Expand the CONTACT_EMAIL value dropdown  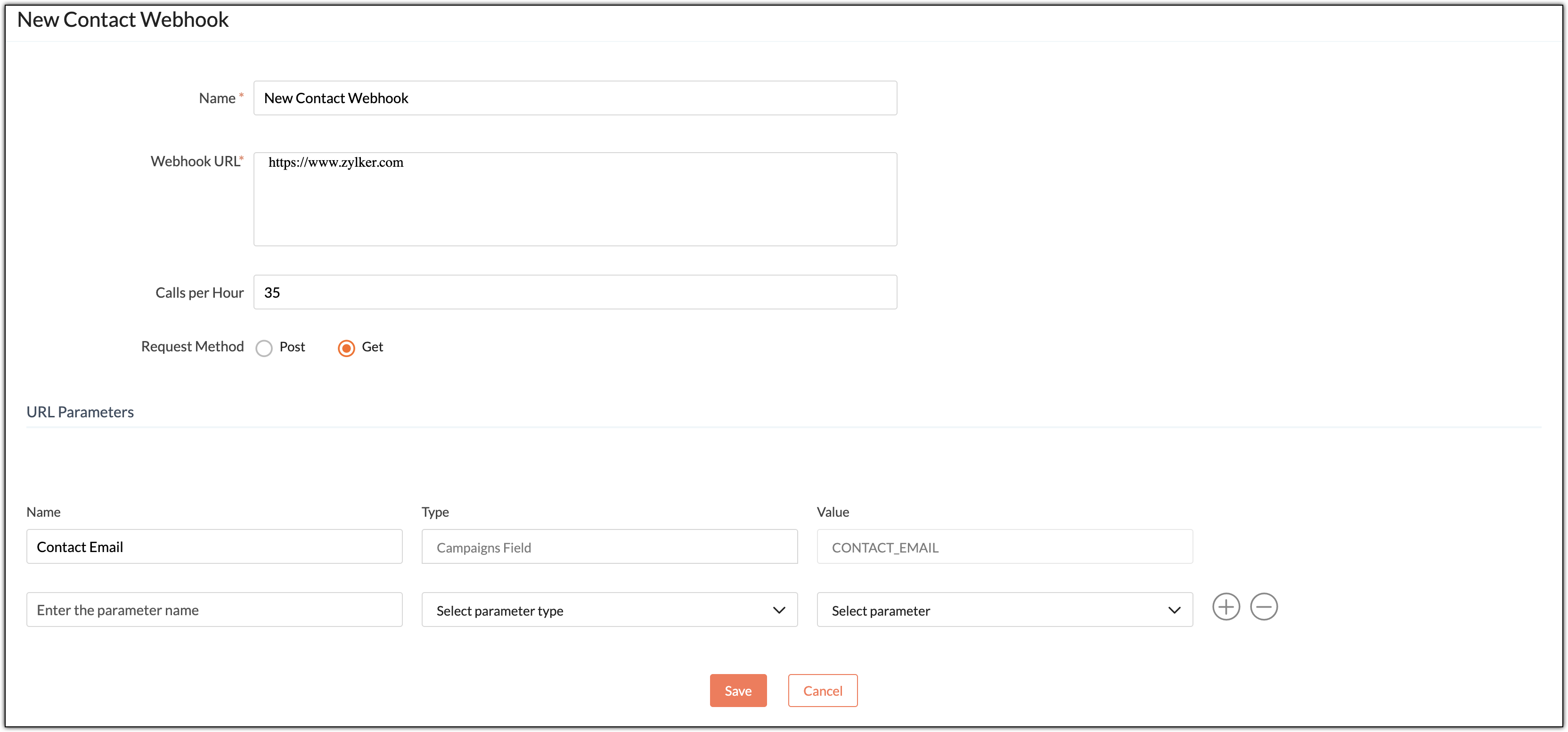[x=1004, y=546]
